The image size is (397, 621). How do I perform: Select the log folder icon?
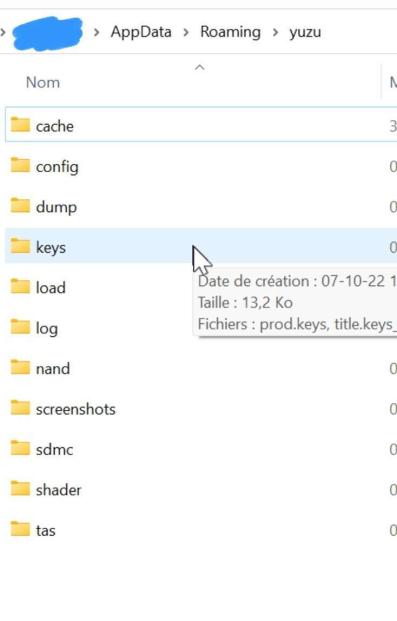click(20, 327)
